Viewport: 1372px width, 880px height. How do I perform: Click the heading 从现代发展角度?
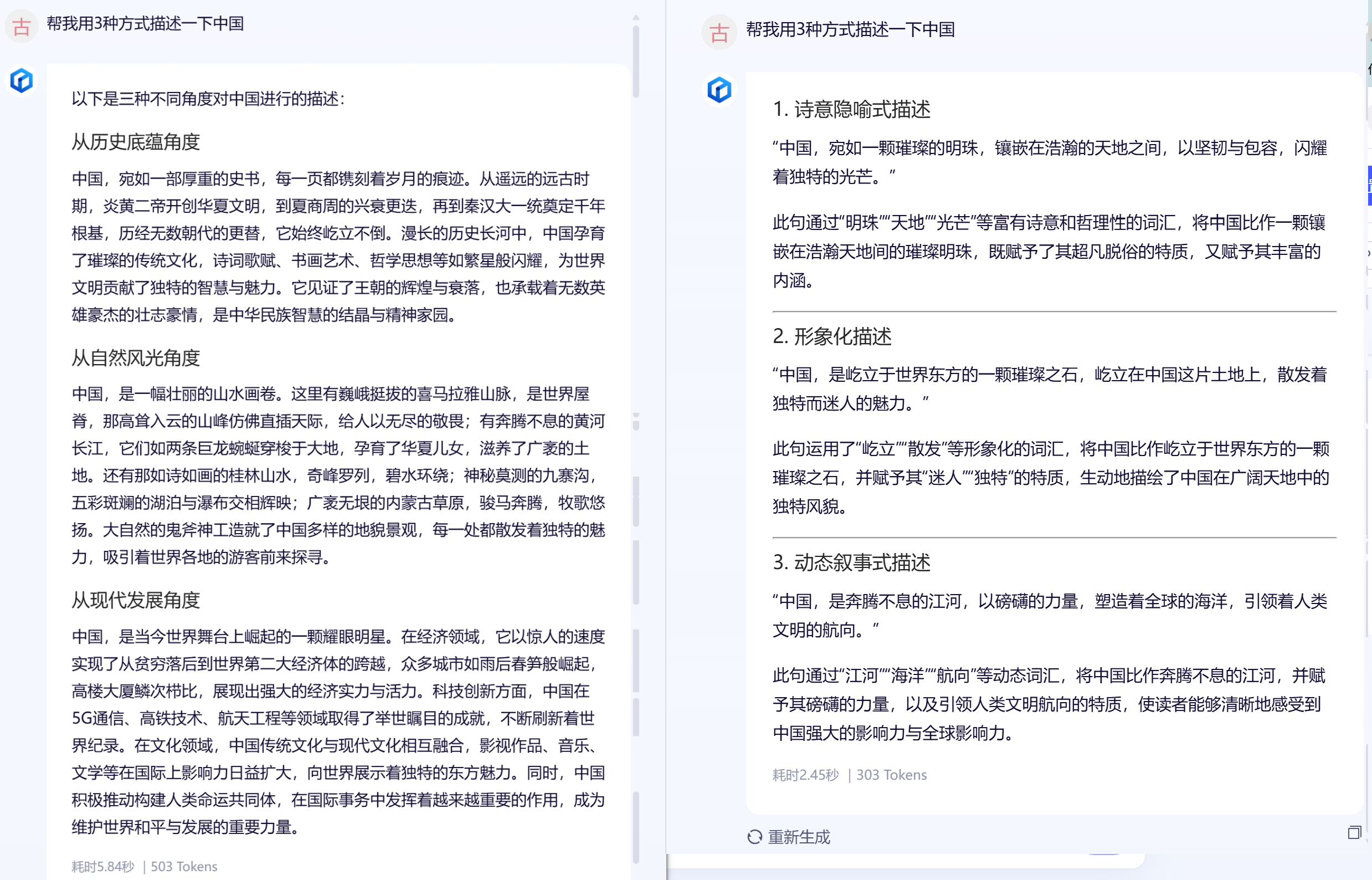coord(136,600)
